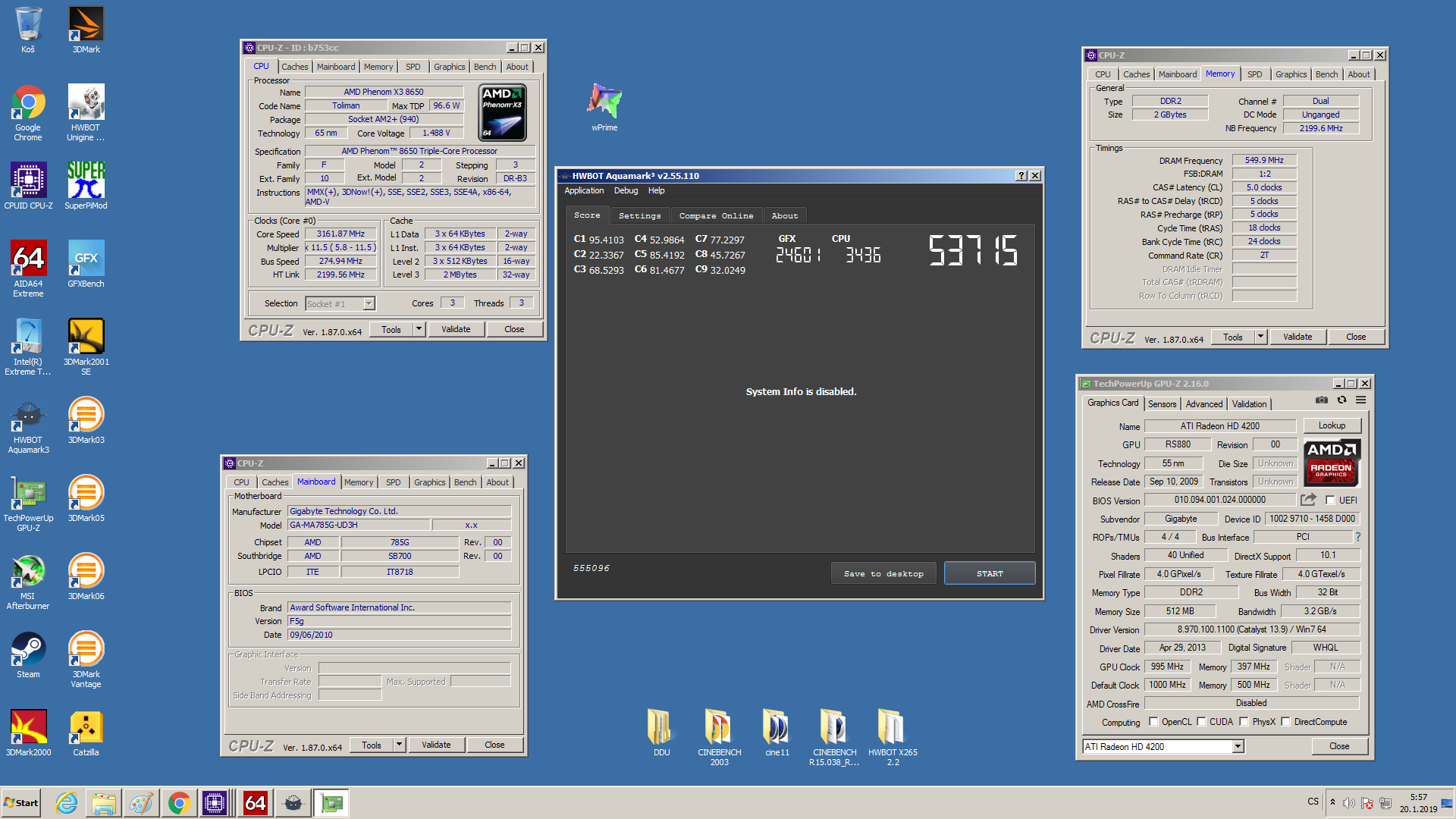1456x819 pixels.
Task: Switch to Settings tab in Aquamark
Action: [639, 216]
